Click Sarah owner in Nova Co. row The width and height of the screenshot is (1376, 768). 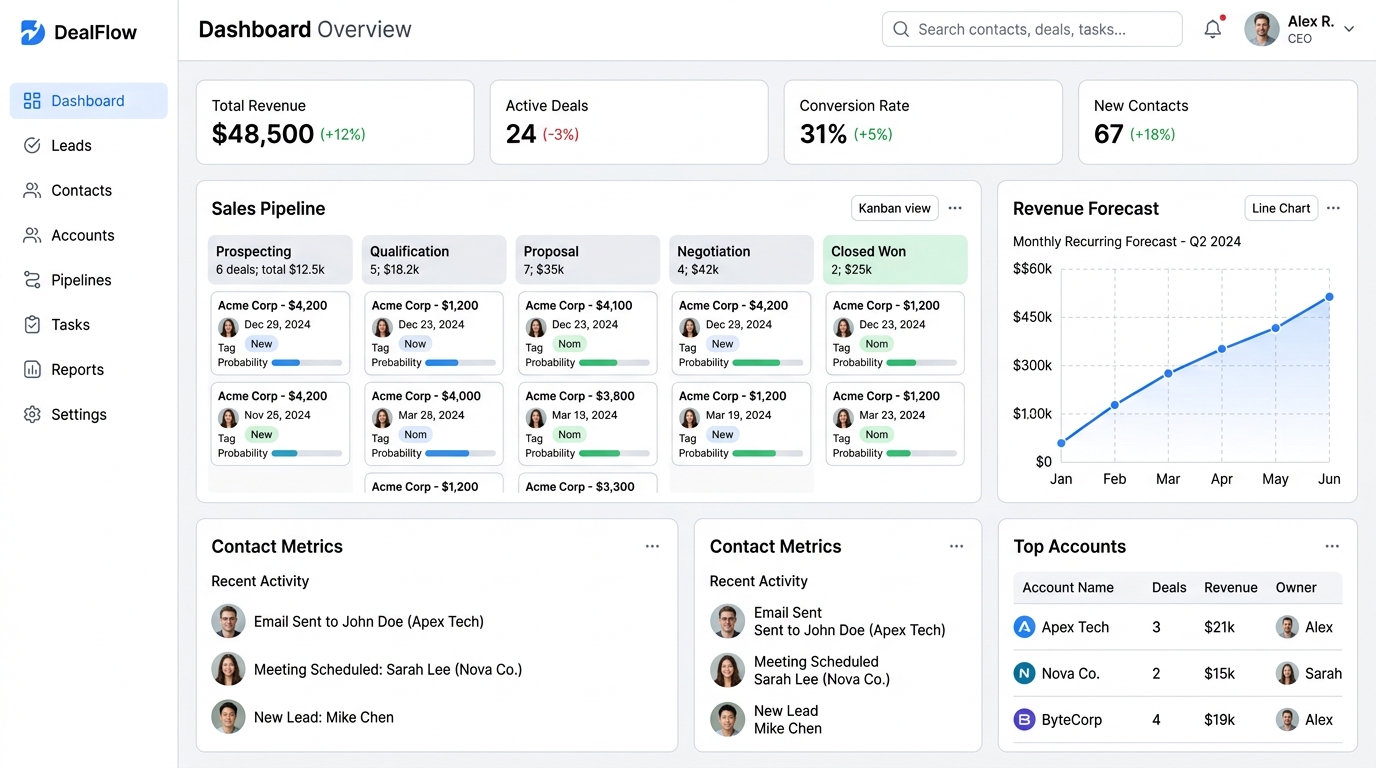pyautogui.click(x=1309, y=673)
